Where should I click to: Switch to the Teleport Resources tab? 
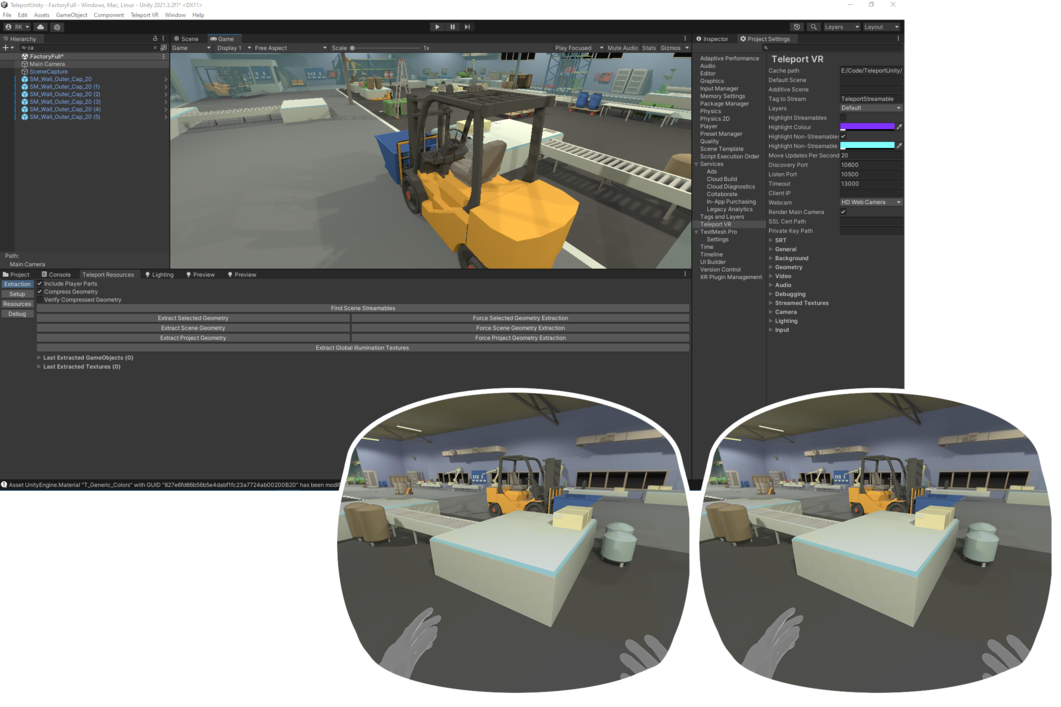click(x=108, y=275)
